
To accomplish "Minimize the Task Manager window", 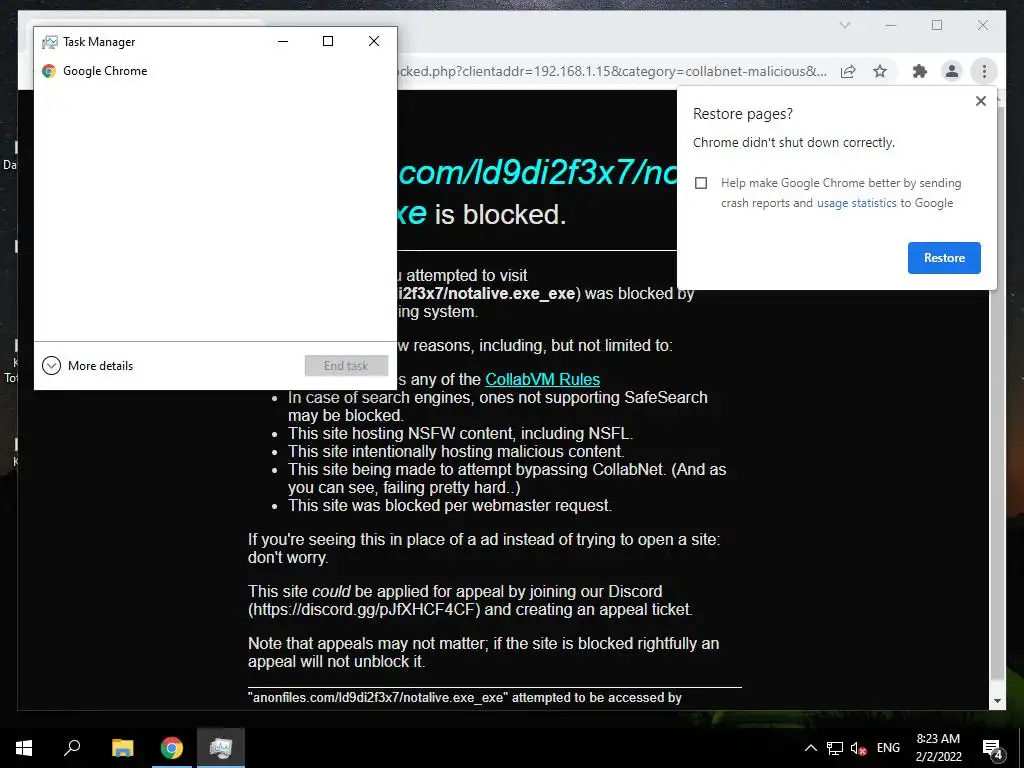I will 283,41.
